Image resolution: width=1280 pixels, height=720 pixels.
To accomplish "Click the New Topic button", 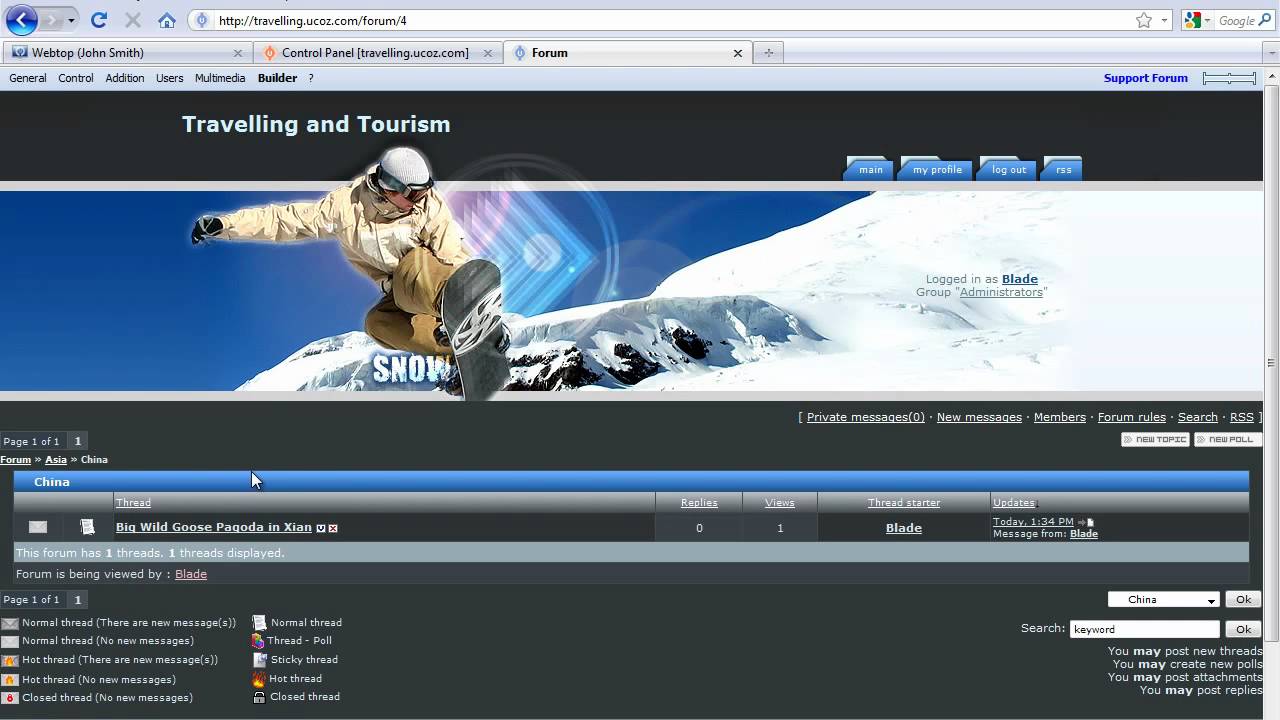I will 1155,440.
